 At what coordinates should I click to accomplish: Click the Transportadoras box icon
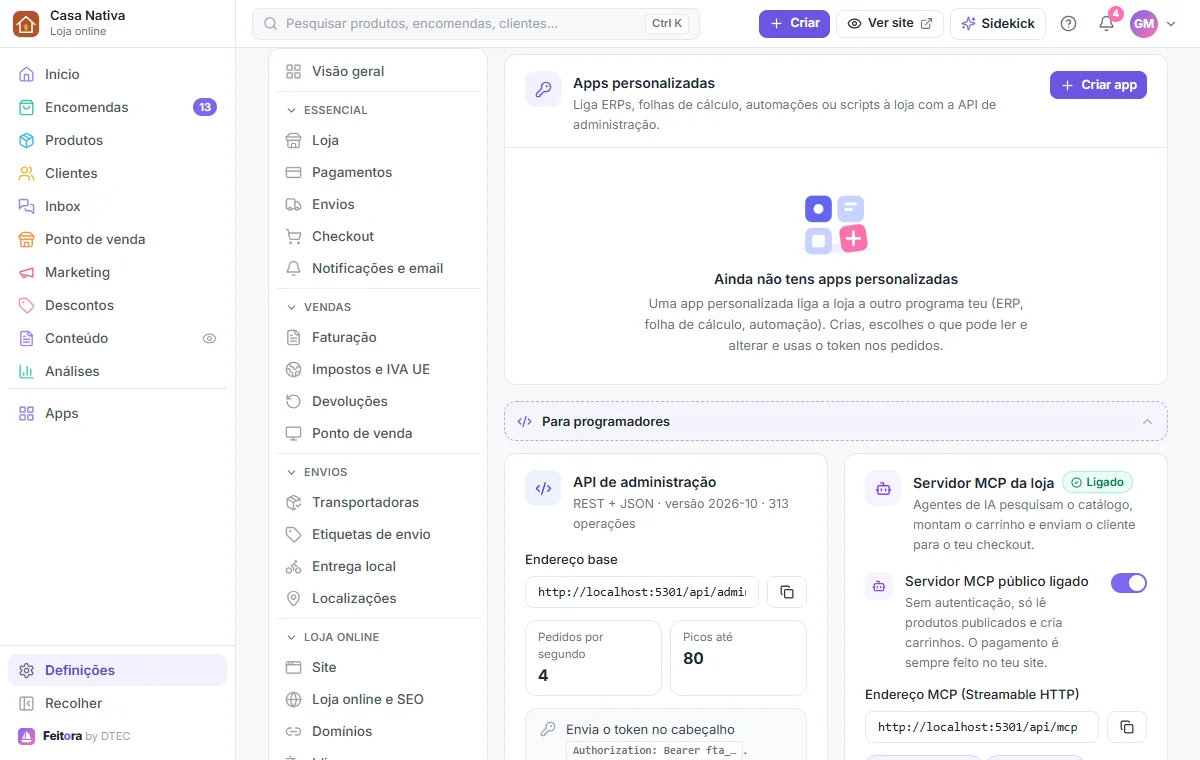(x=293, y=502)
